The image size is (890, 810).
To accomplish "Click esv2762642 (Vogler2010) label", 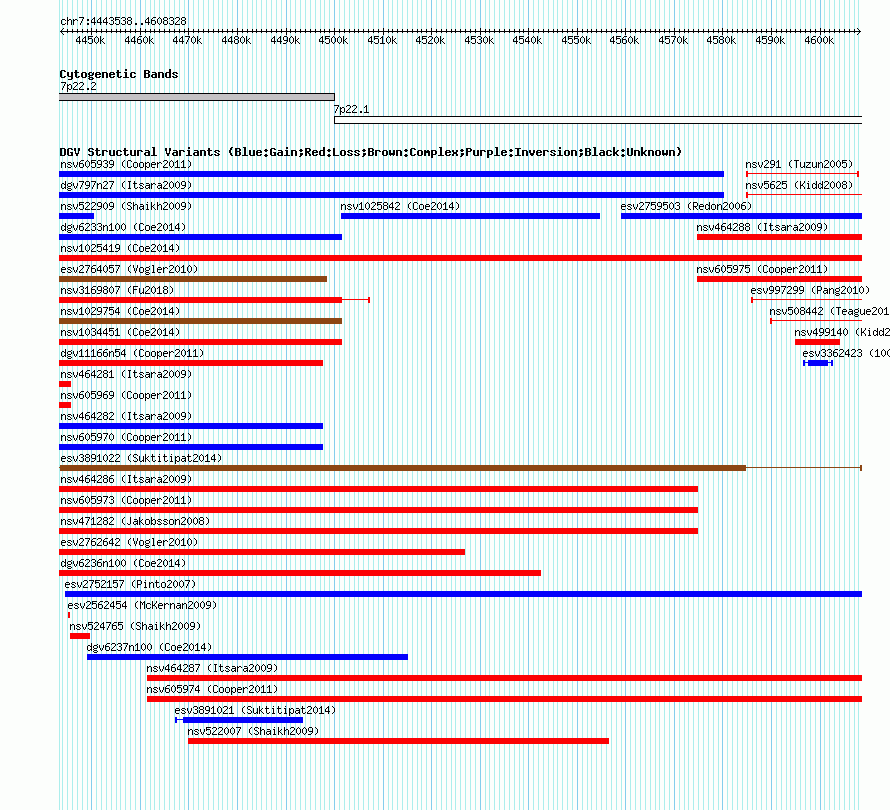I will (129, 542).
